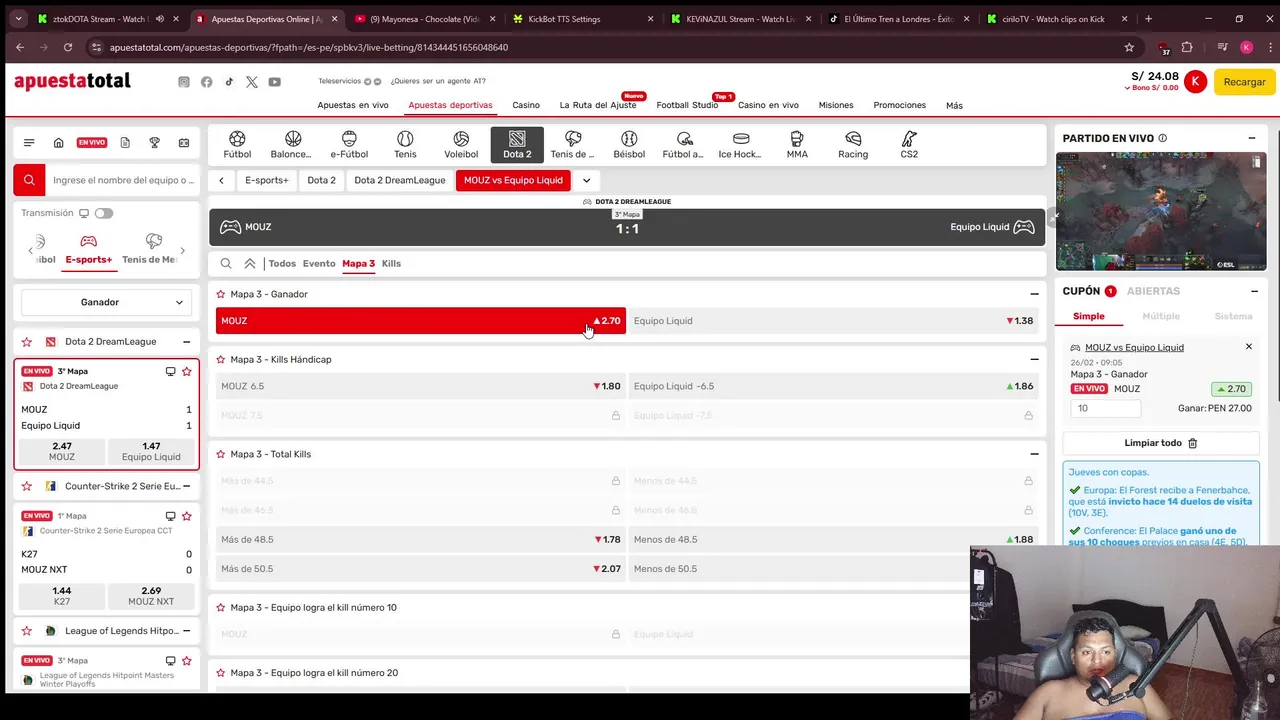Select Equipo Liquid 1.38 winner odds

[834, 321]
